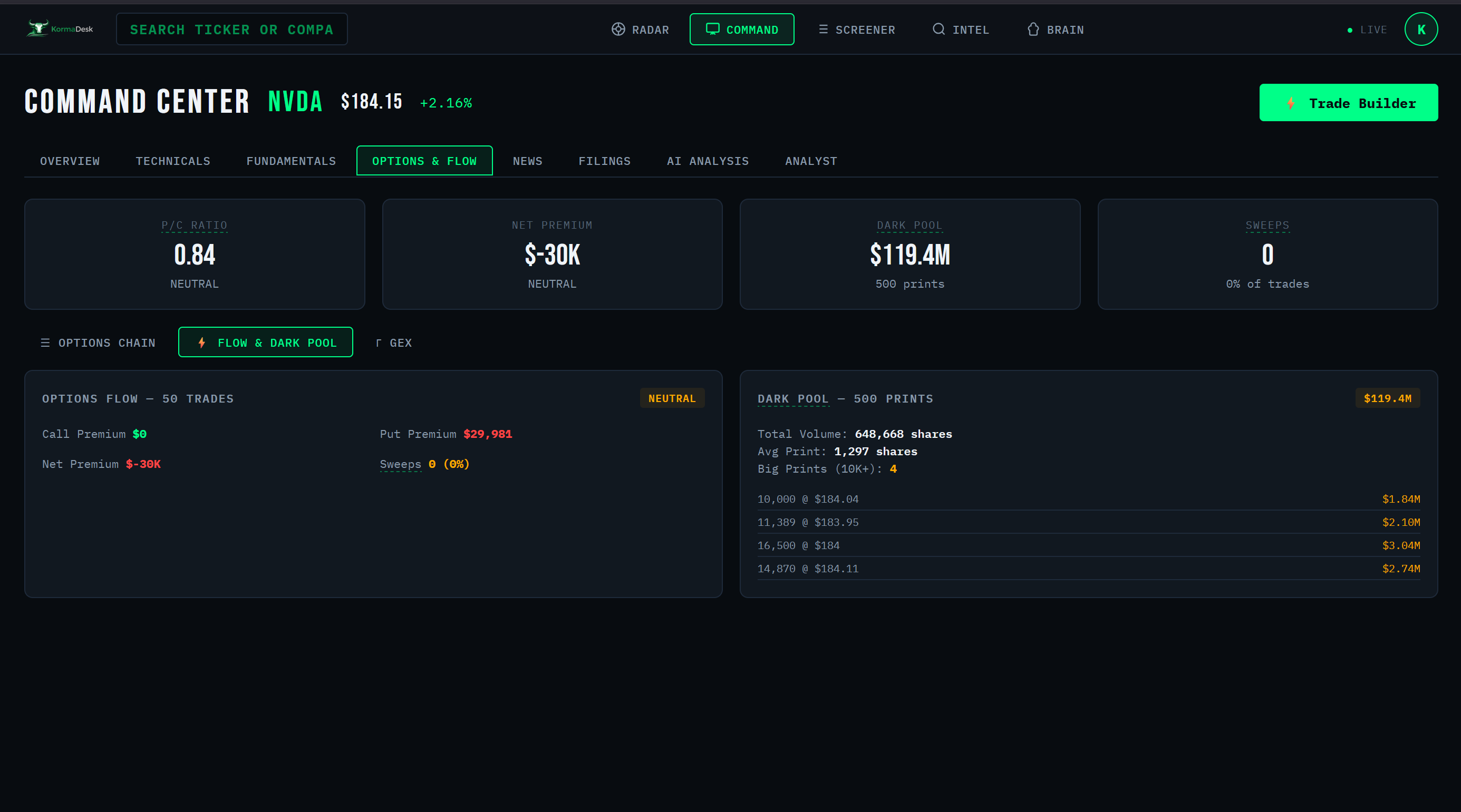1461x812 pixels.
Task: Switch to Flow & Dark Pool view
Action: point(265,343)
